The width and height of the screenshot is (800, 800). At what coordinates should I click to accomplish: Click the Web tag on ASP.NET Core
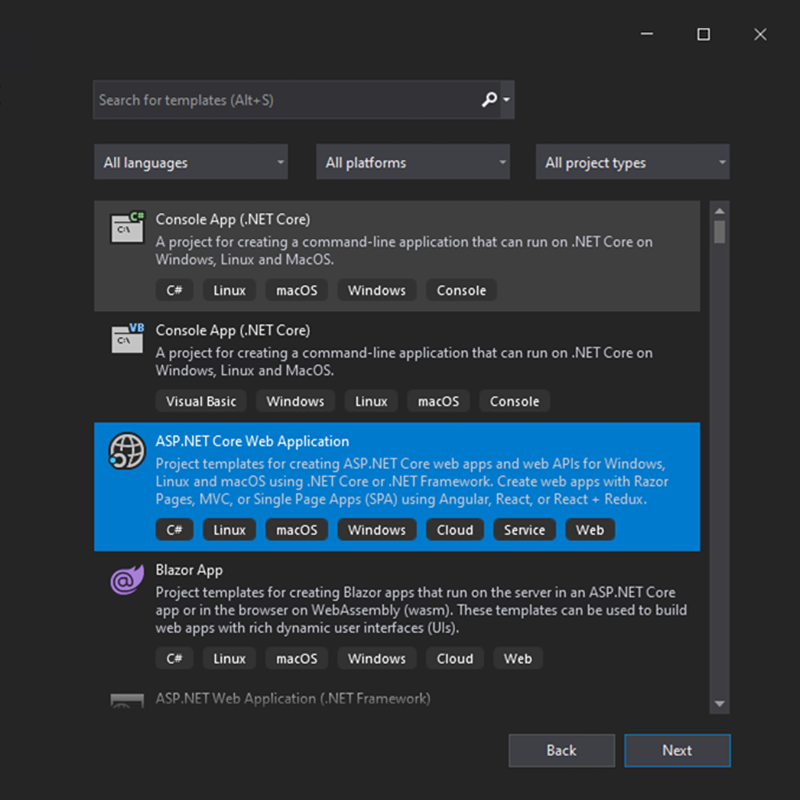tap(590, 530)
